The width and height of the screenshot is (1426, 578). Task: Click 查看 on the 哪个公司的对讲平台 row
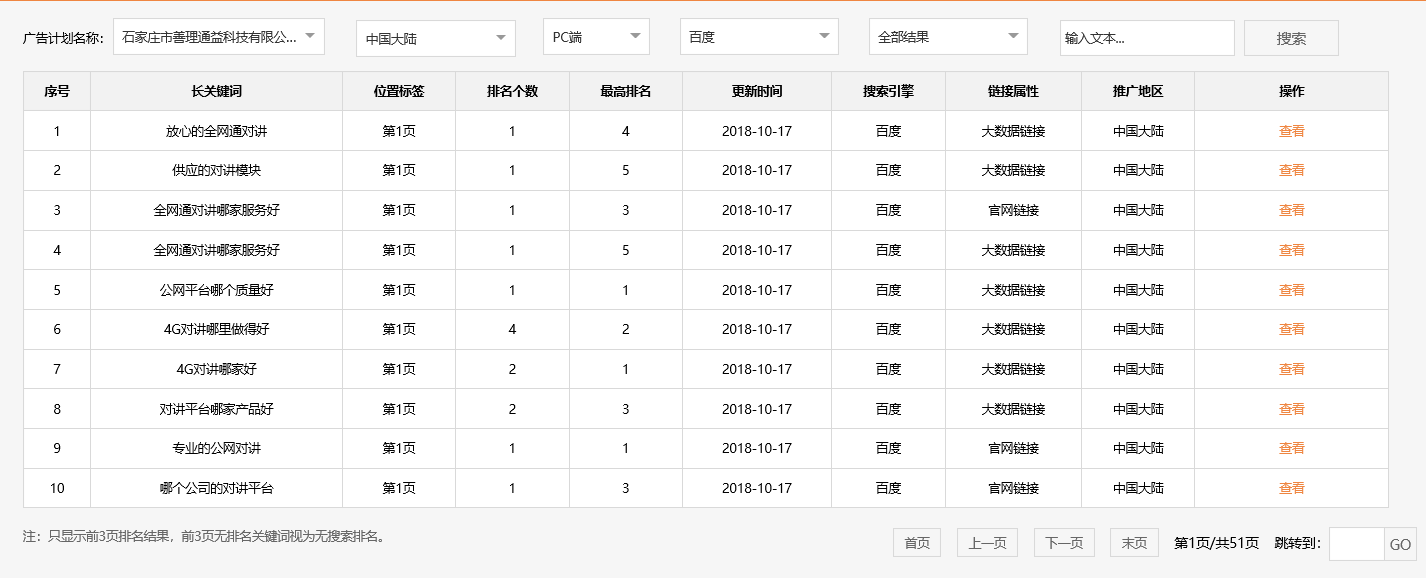point(1291,488)
